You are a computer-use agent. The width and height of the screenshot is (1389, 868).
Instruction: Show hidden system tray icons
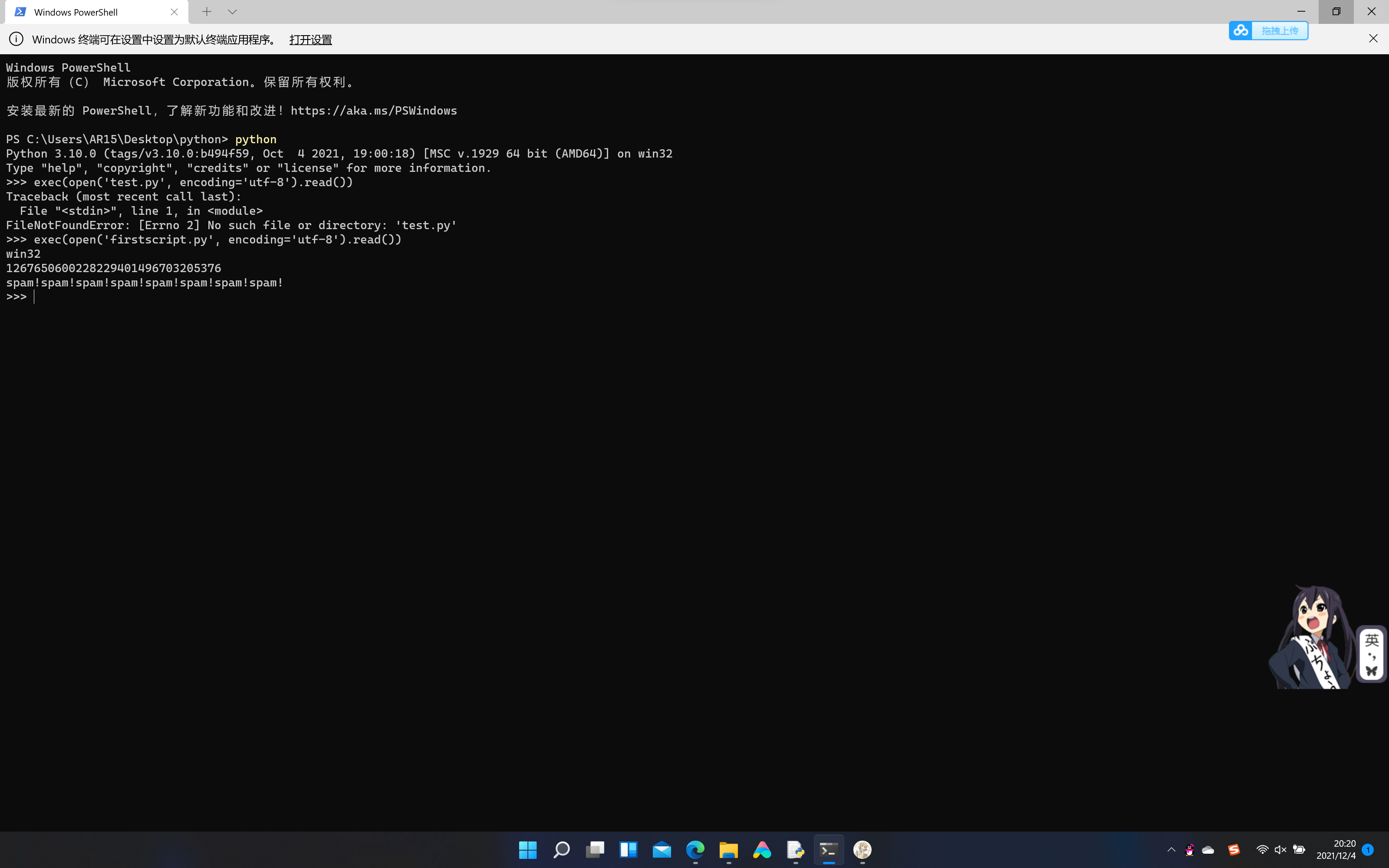coord(1172,850)
